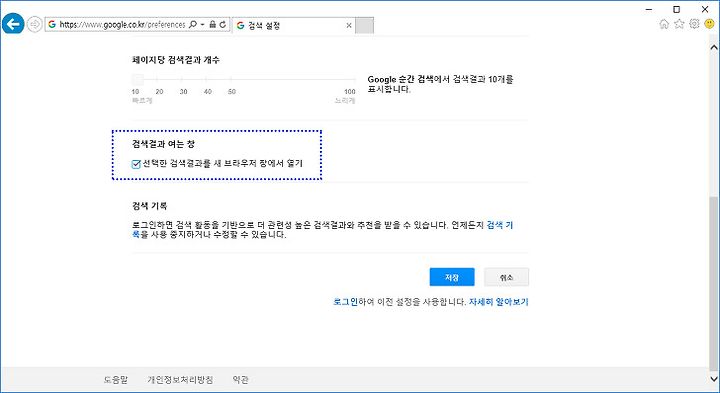
Task: Click the browser forward arrow button
Action: pos(34,24)
